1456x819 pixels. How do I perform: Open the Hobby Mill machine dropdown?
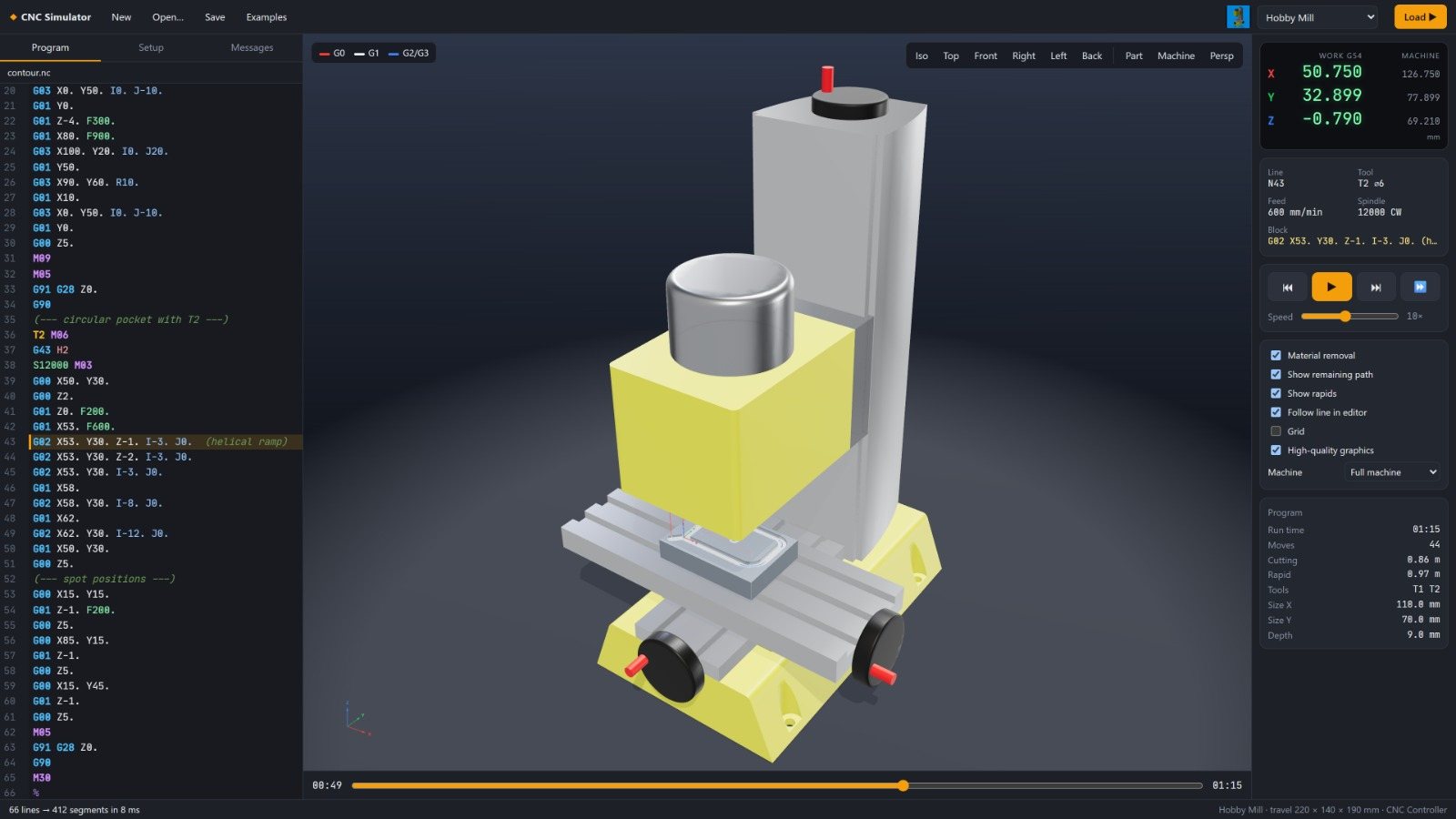(1319, 17)
